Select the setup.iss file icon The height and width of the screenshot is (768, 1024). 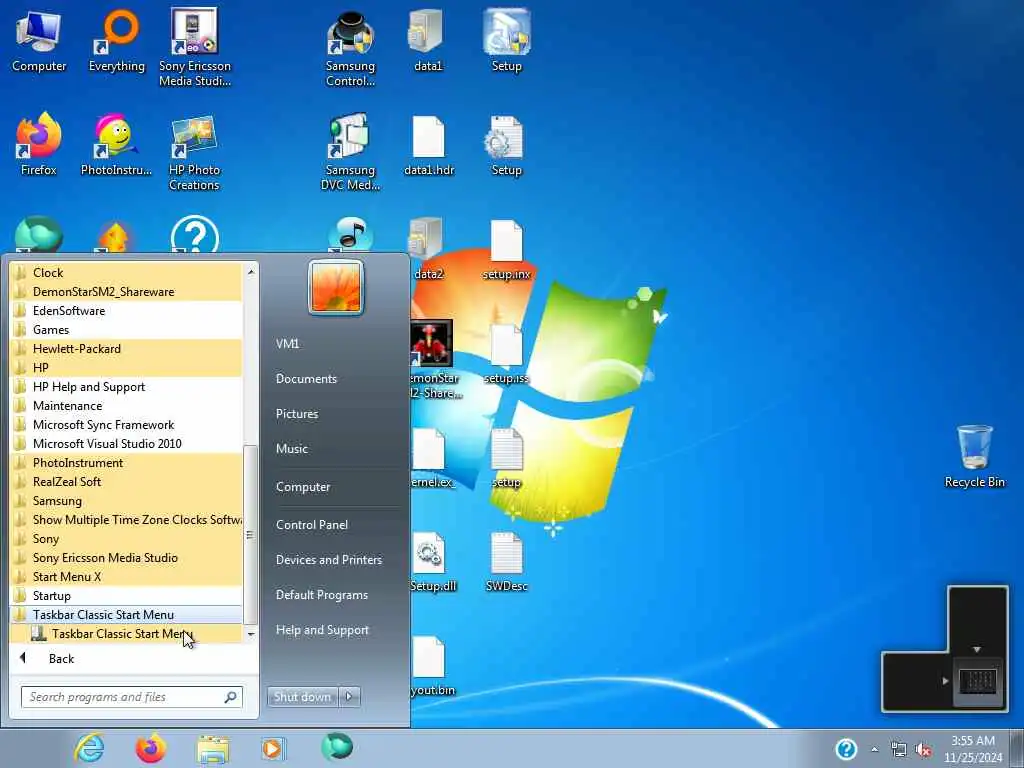coord(506,353)
